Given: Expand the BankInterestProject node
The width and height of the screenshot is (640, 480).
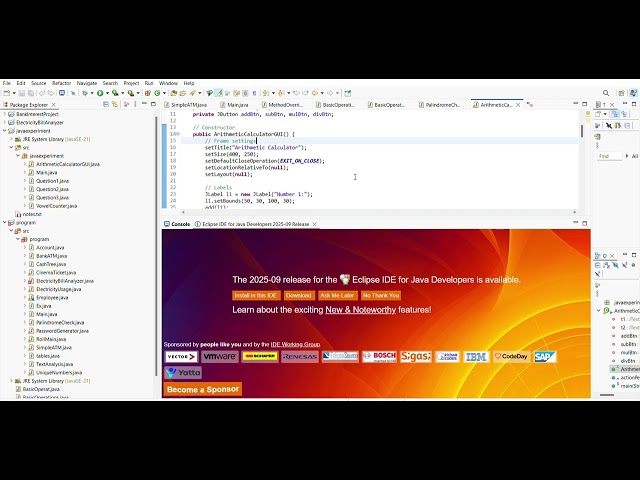Looking at the screenshot, I should pos(5,114).
